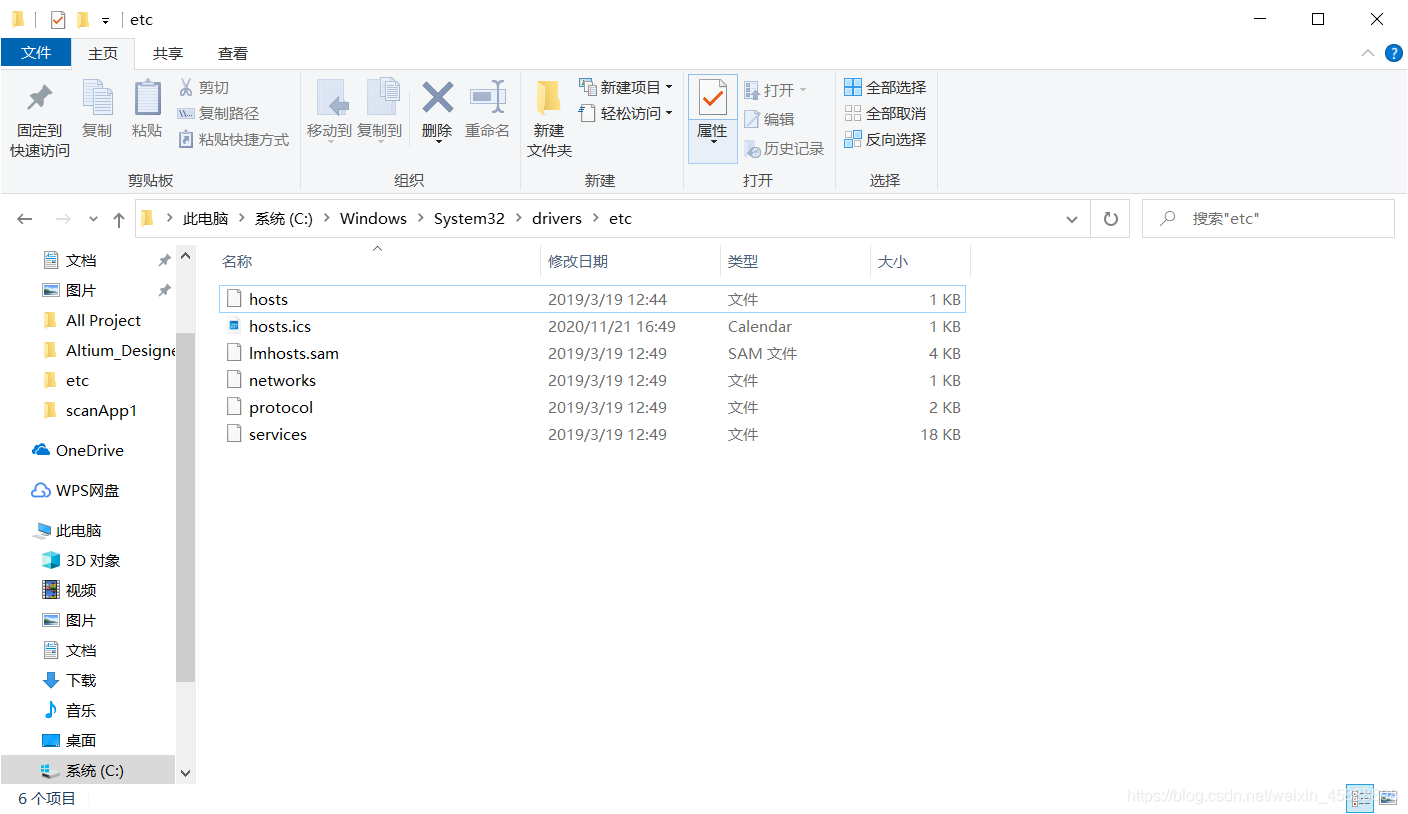Viewport: 1408px width, 814px height.
Task: Click the navigation pane scroll-up arrow
Action: pyautogui.click(x=185, y=257)
